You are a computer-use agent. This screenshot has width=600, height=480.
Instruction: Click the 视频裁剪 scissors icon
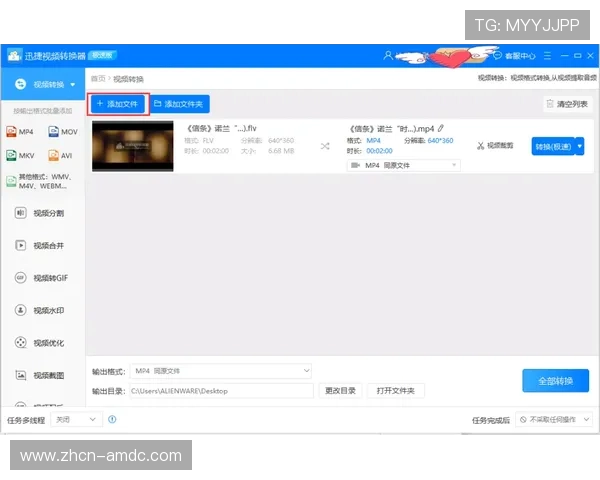pyautogui.click(x=481, y=146)
